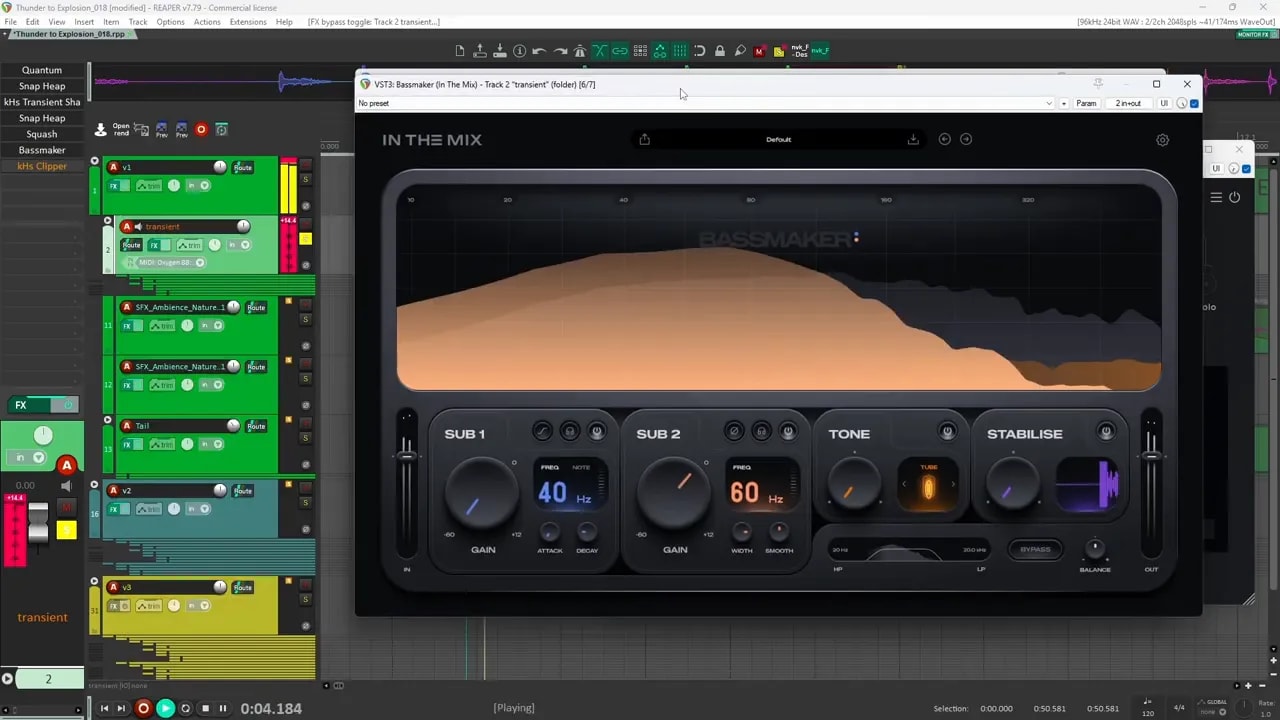Select kHs Clipper in the FX list

(42, 166)
